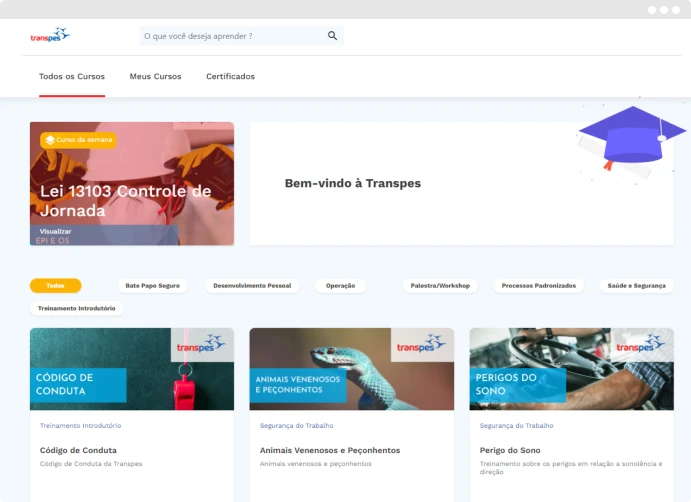
Task: Open the Todos os Cursos tab
Action: pyautogui.click(x=72, y=76)
